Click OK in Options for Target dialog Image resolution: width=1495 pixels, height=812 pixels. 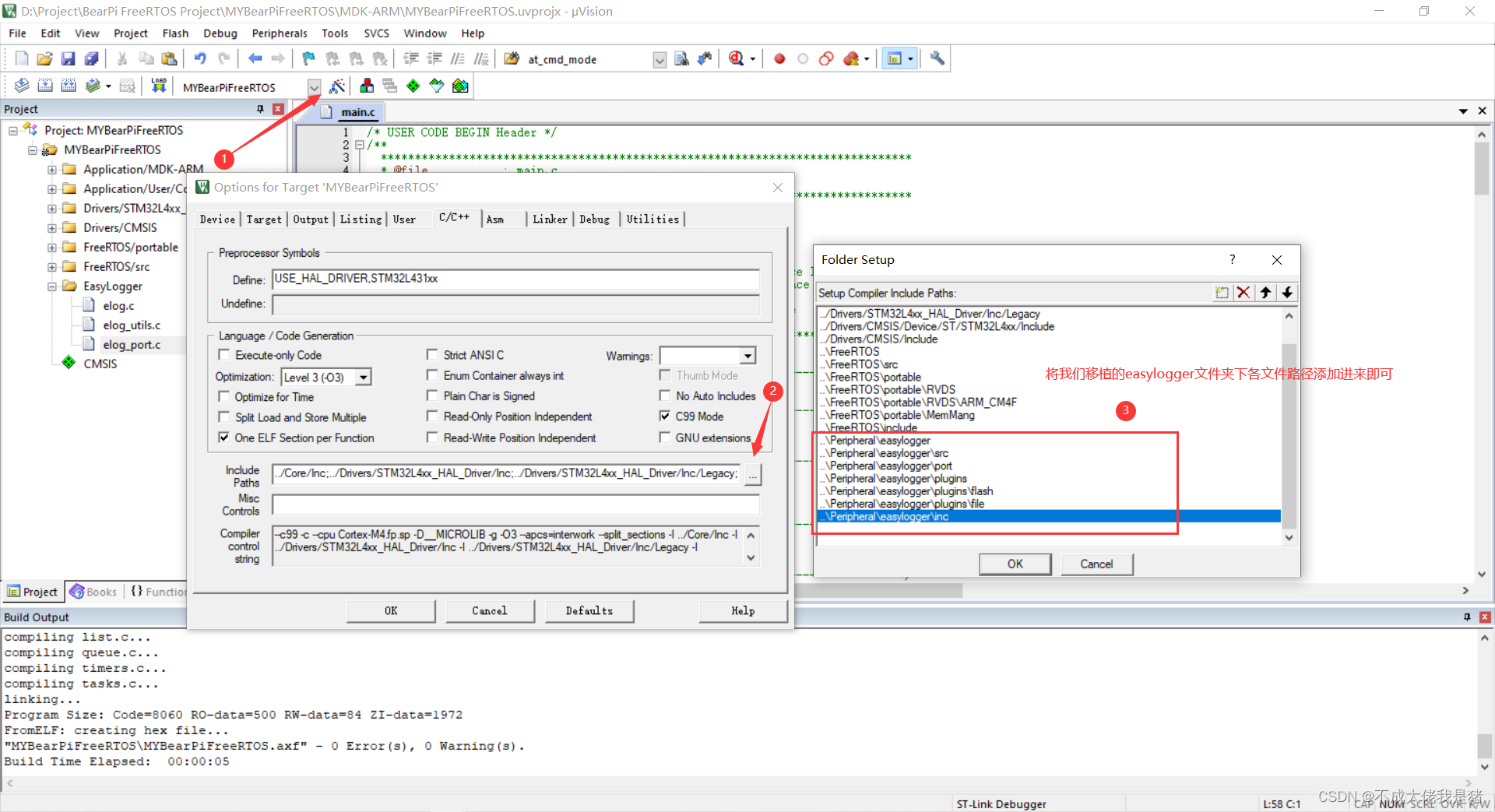(x=391, y=611)
